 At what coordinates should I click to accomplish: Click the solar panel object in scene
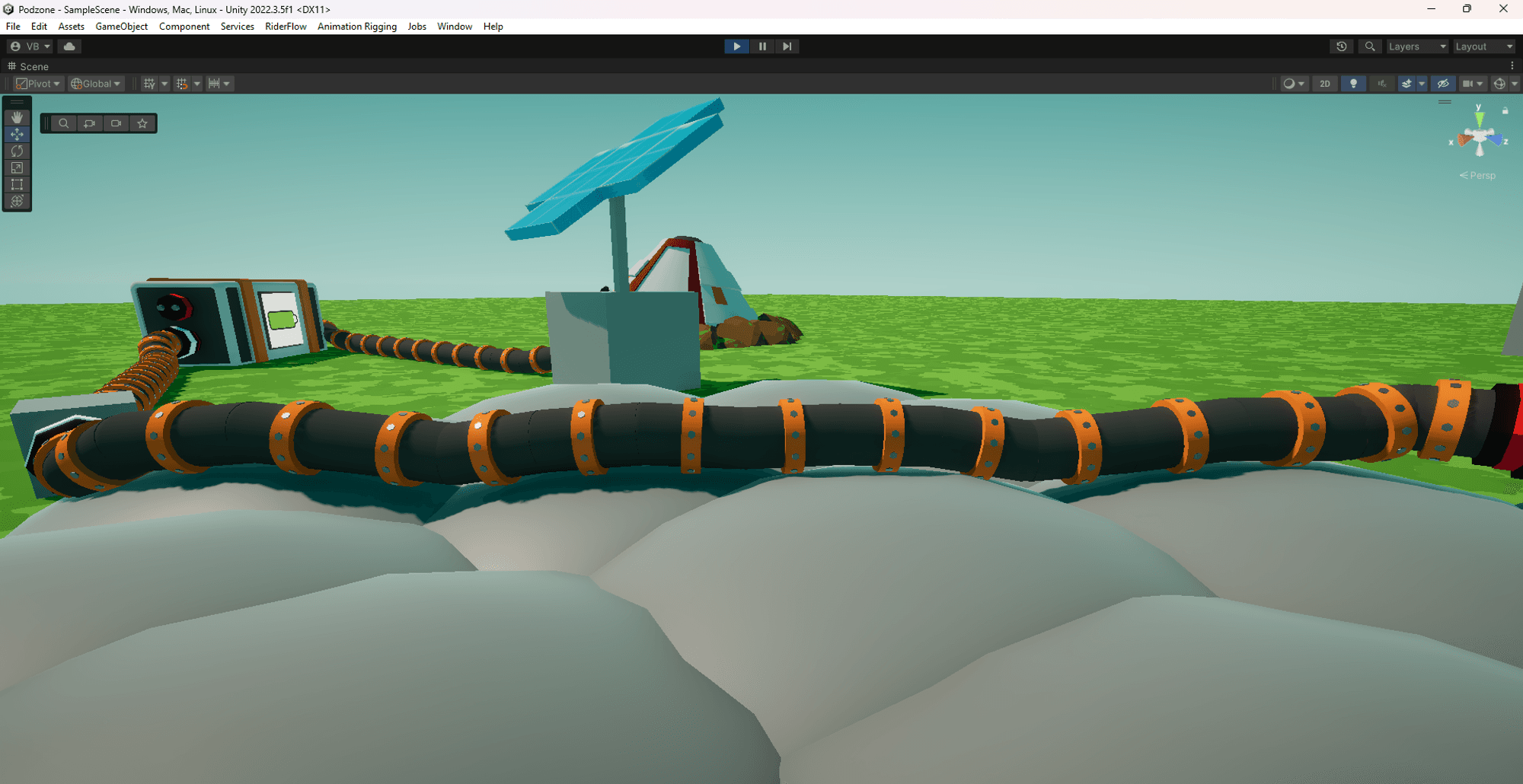click(x=618, y=168)
